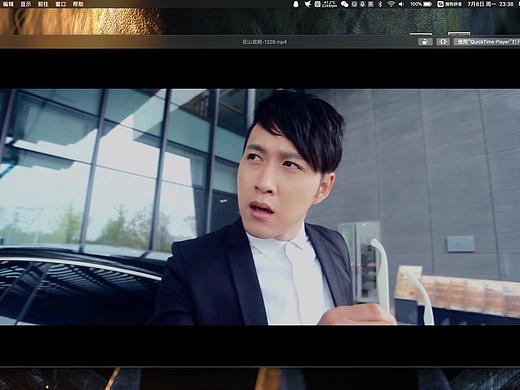Open the 显示 menu
The width and height of the screenshot is (520, 390).
click(x=26, y=4)
